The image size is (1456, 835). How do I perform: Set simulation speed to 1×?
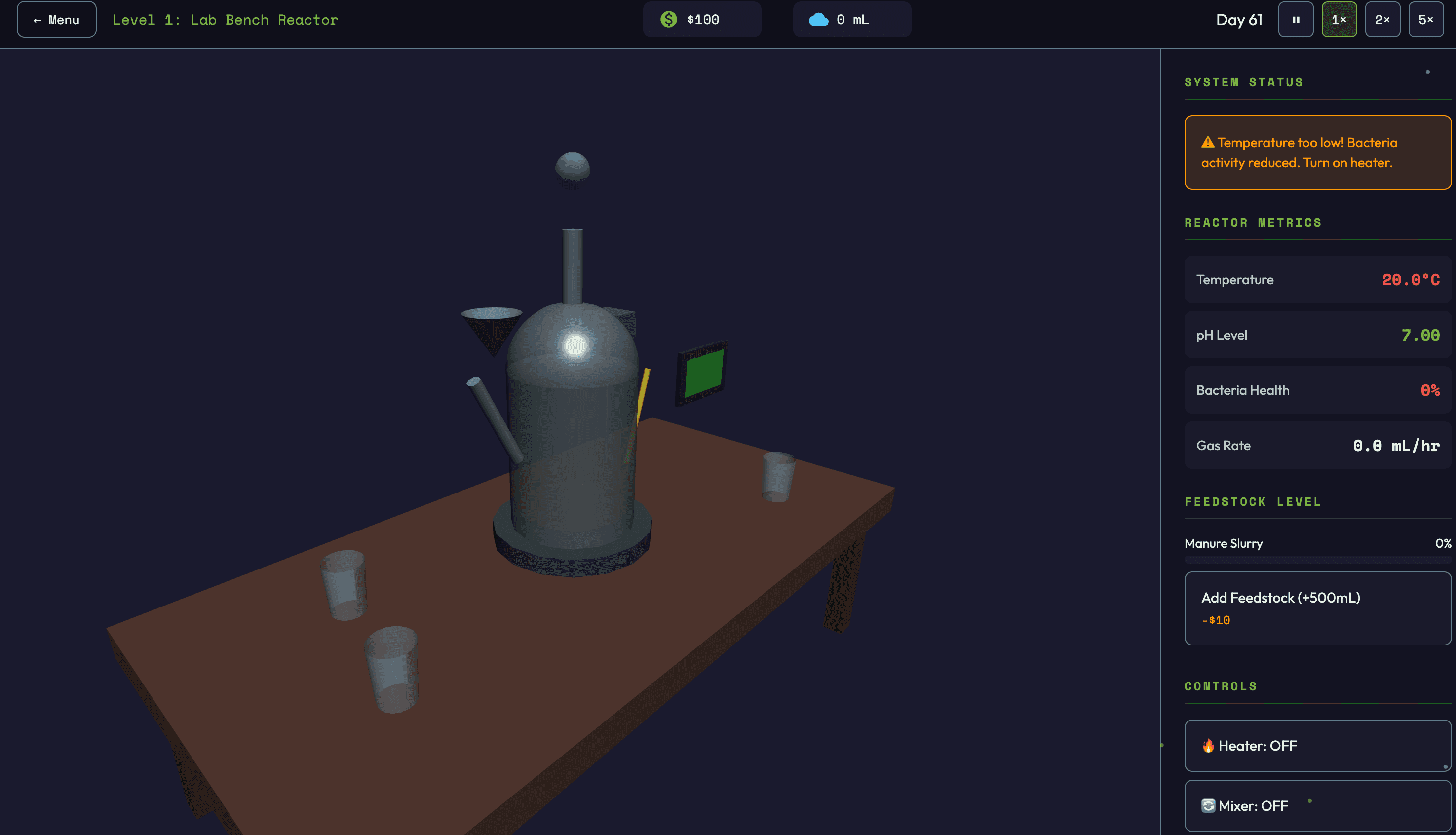coord(1339,20)
